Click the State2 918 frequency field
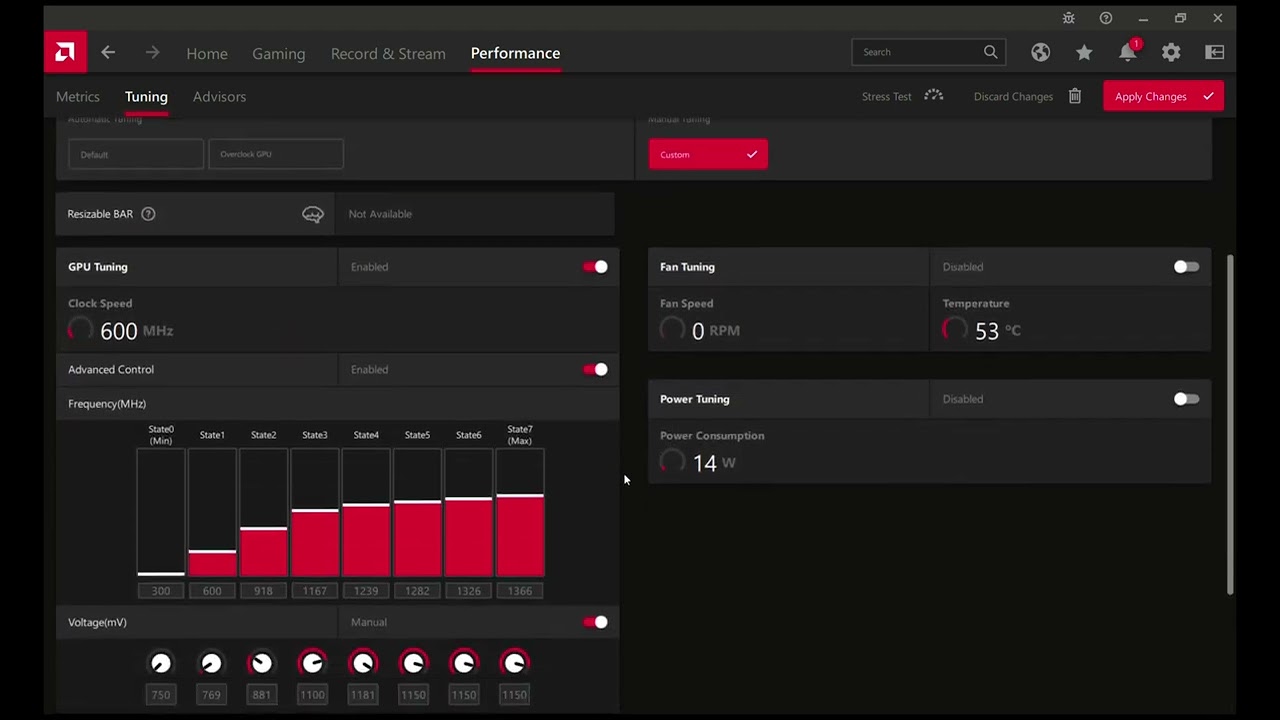1280x720 pixels. [263, 591]
